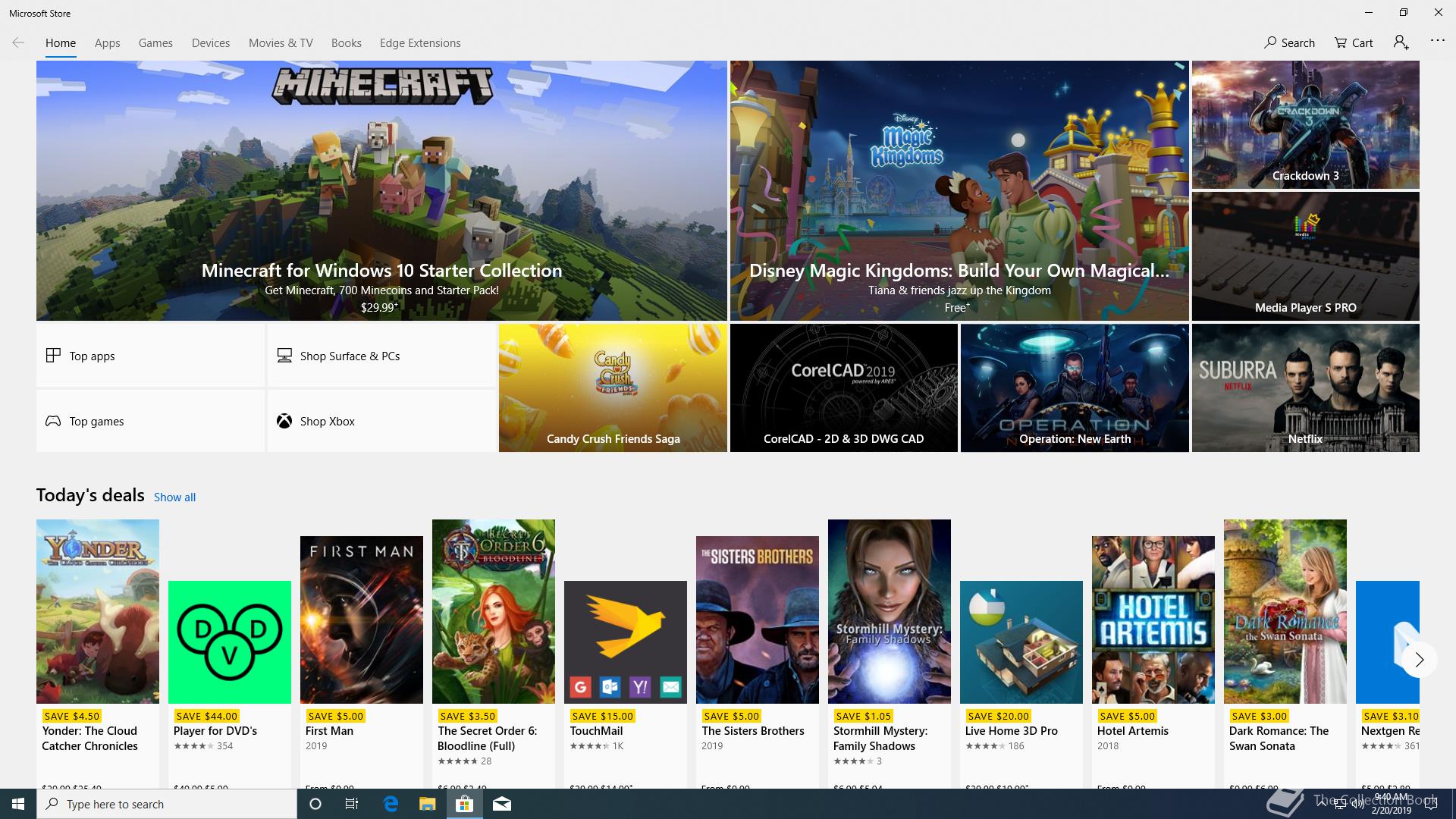Click Show all deals link
The width and height of the screenshot is (1456, 819).
(174, 497)
